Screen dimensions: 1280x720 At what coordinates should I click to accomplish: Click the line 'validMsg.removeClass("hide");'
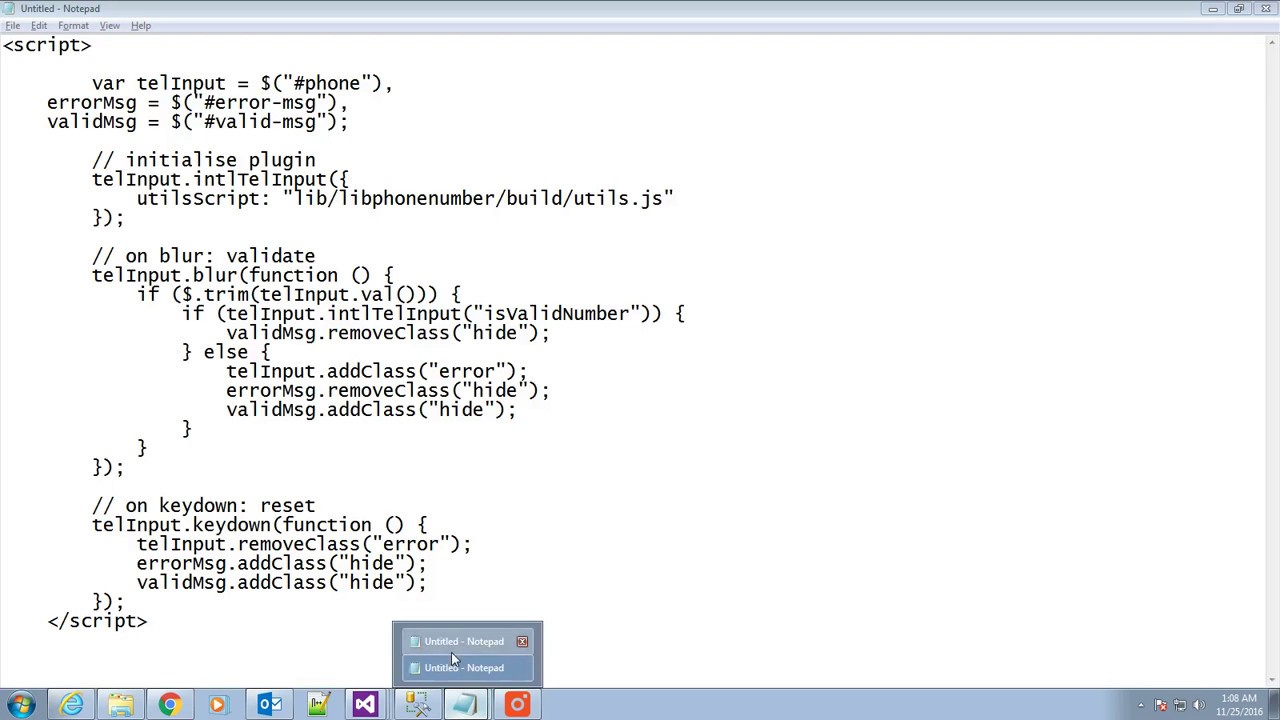[388, 333]
